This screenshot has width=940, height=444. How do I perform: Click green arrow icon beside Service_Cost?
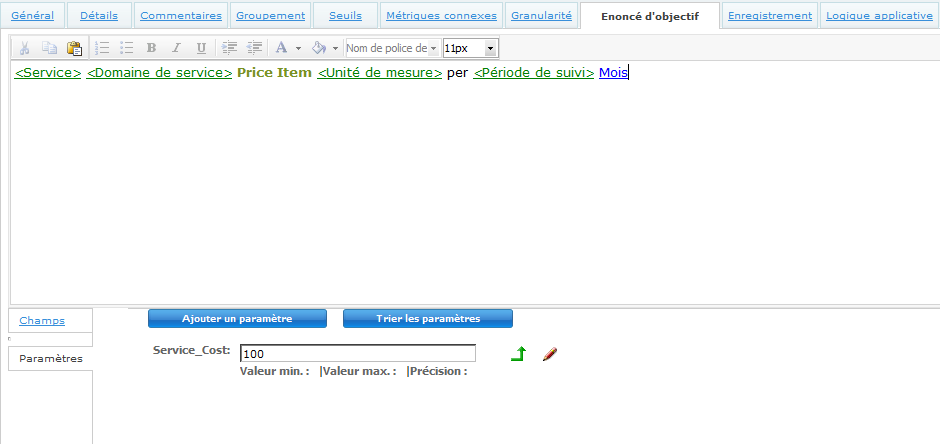[x=519, y=354]
